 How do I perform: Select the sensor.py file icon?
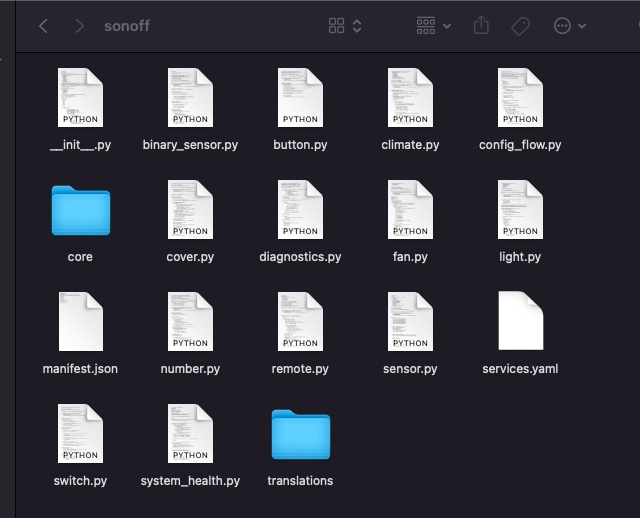410,321
